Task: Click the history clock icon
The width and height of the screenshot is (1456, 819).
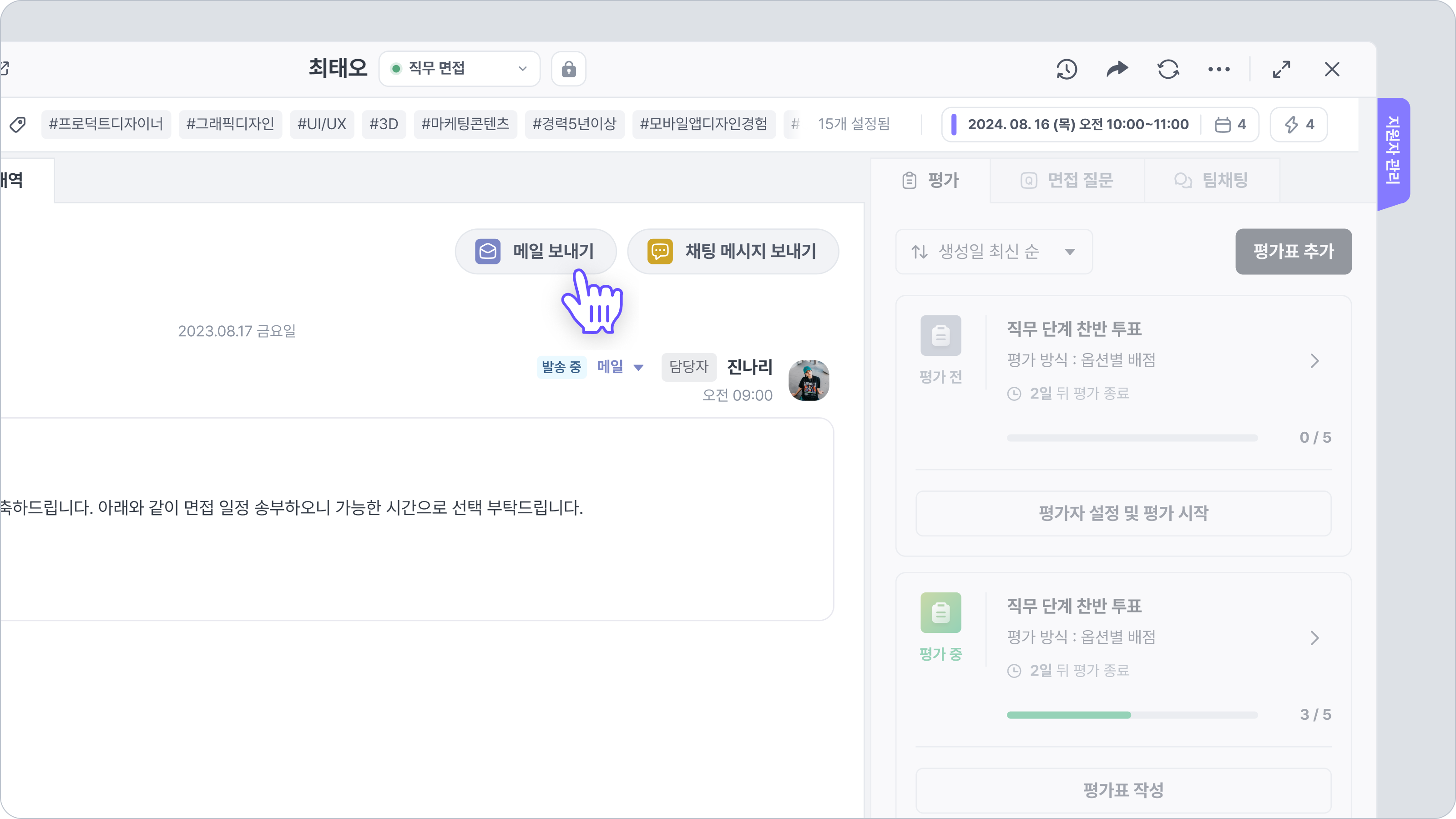Action: coord(1067,70)
